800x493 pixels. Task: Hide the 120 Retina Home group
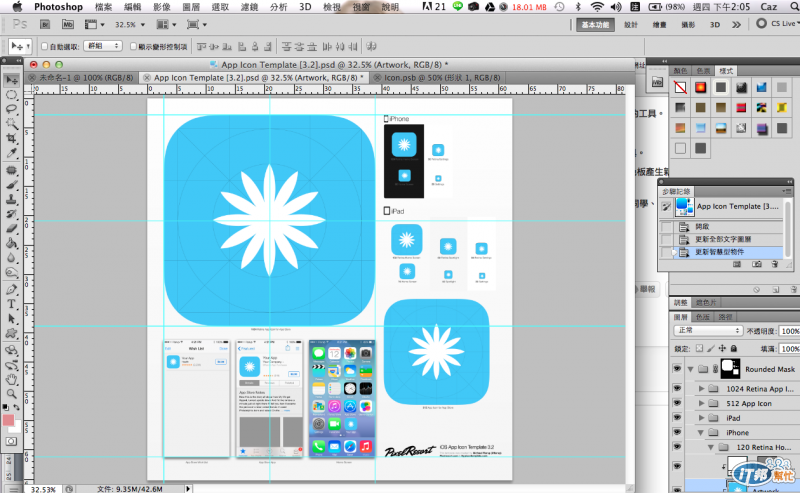pos(677,447)
